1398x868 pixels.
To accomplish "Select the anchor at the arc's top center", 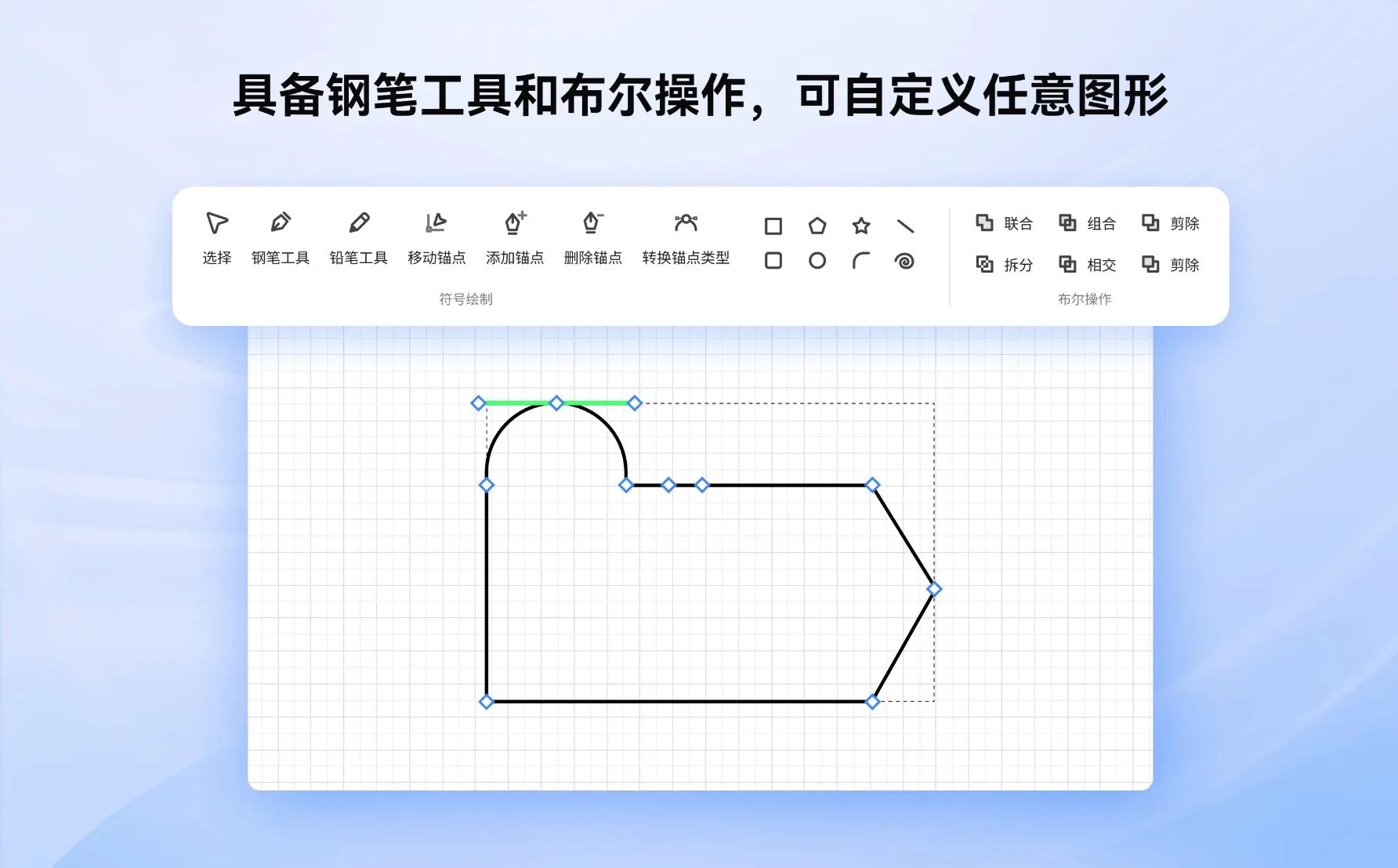I will click(x=556, y=403).
